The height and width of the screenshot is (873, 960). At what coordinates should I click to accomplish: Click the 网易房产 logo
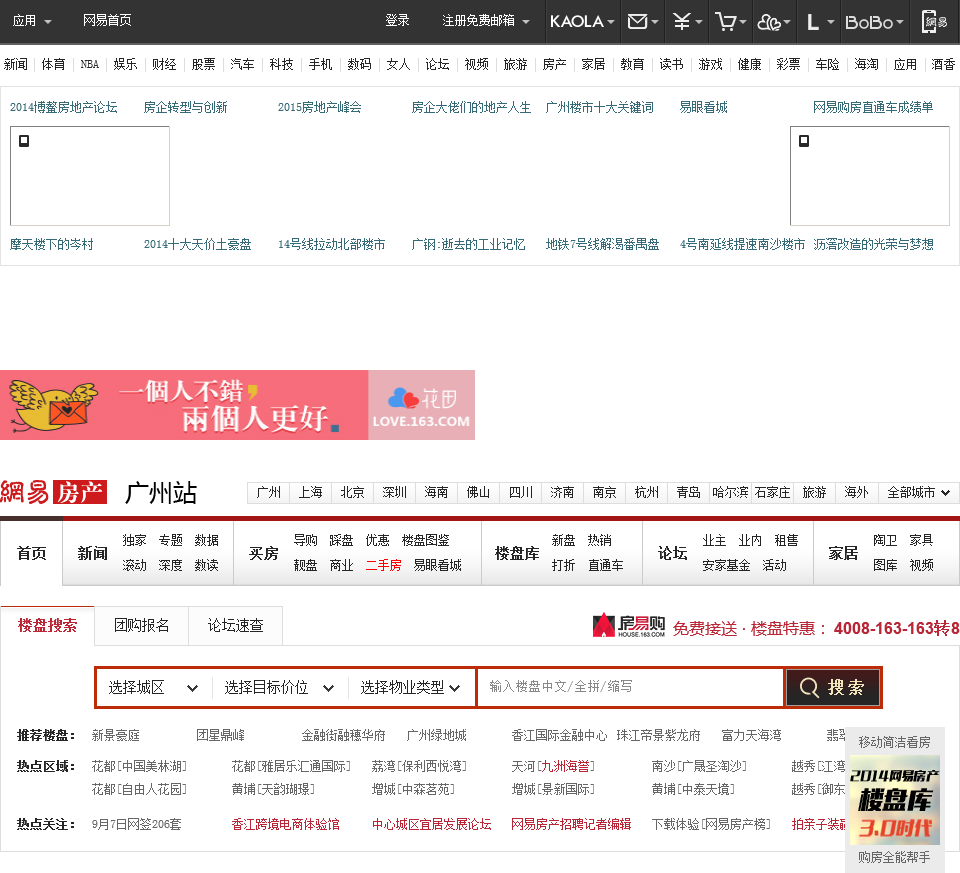pos(54,492)
